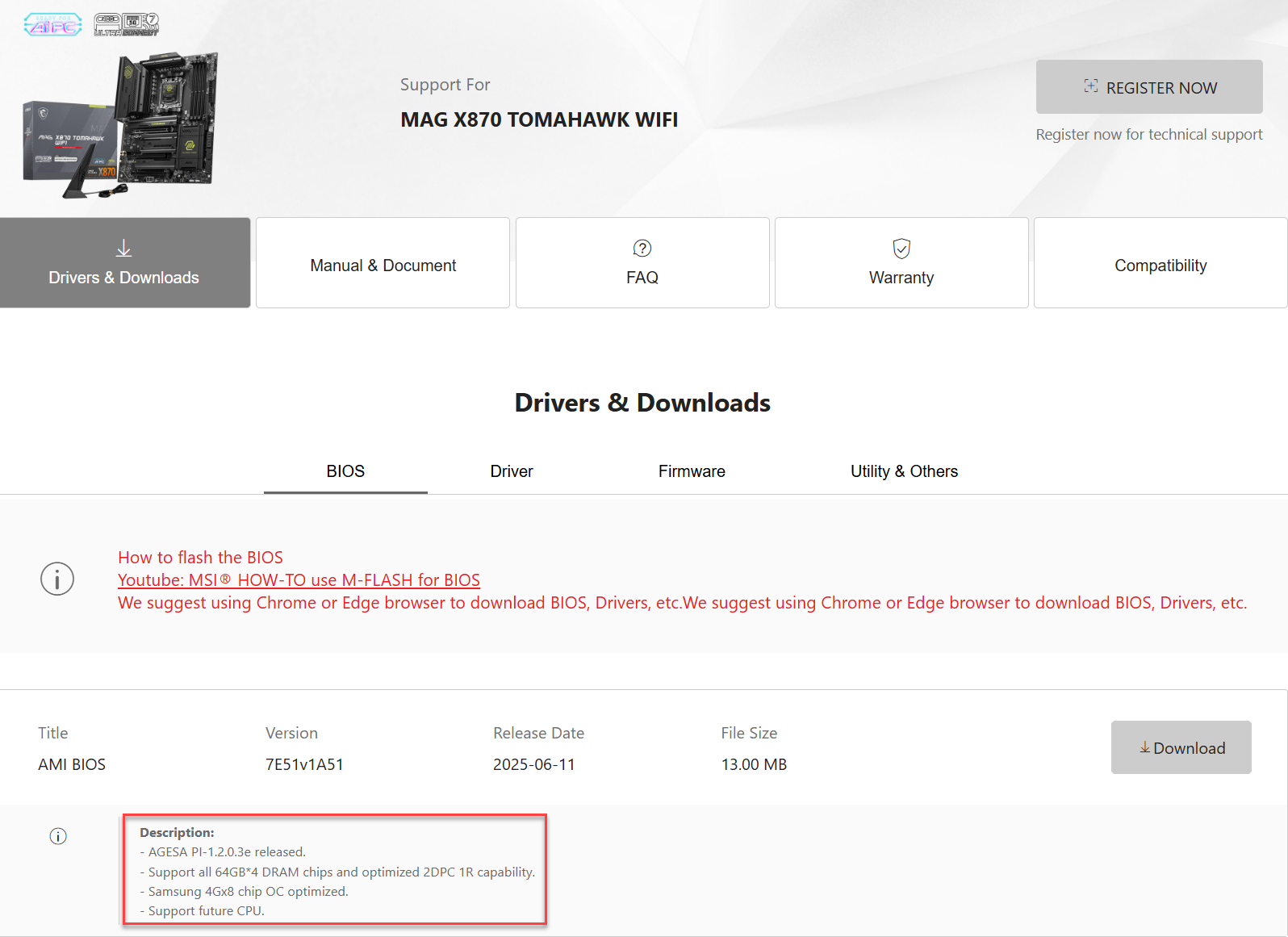This screenshot has height=937, width=1288.
Task: Click the FAQ question mark icon
Action: pyautogui.click(x=642, y=249)
